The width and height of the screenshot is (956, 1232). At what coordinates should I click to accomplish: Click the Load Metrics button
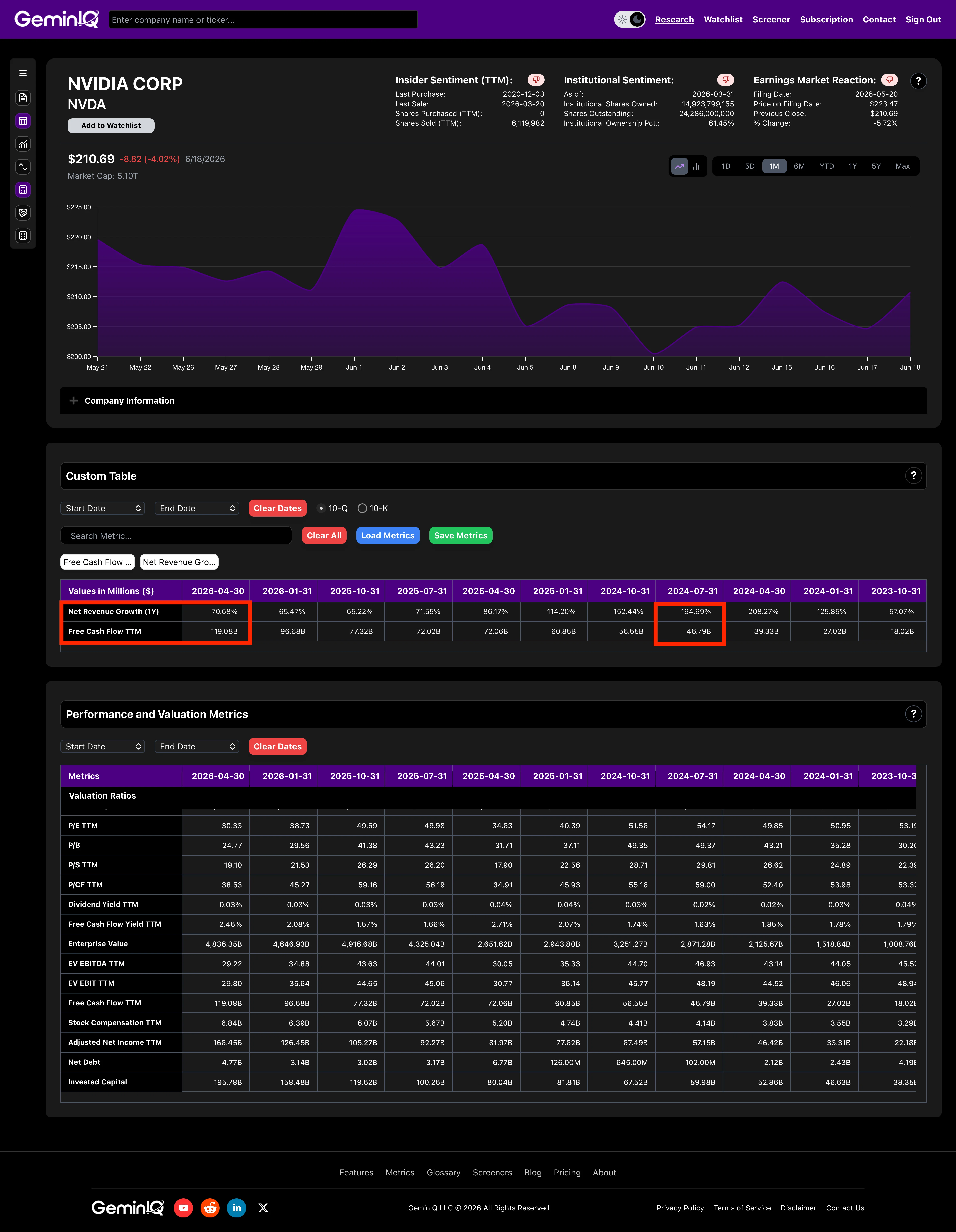click(388, 535)
